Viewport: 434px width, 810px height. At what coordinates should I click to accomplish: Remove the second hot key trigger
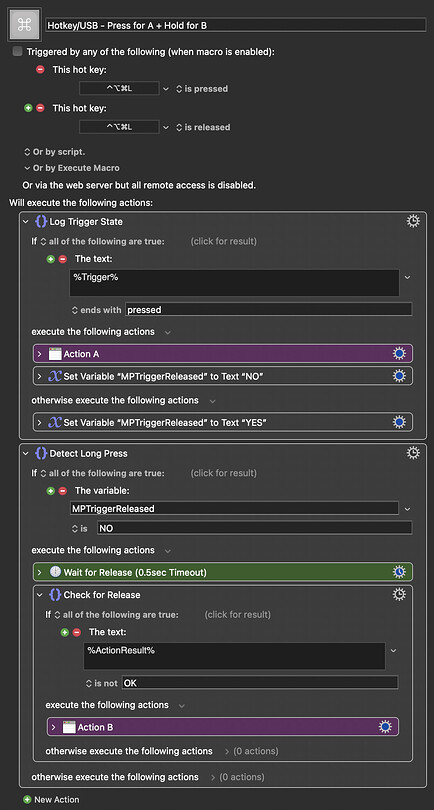pyautogui.click(x=40, y=108)
